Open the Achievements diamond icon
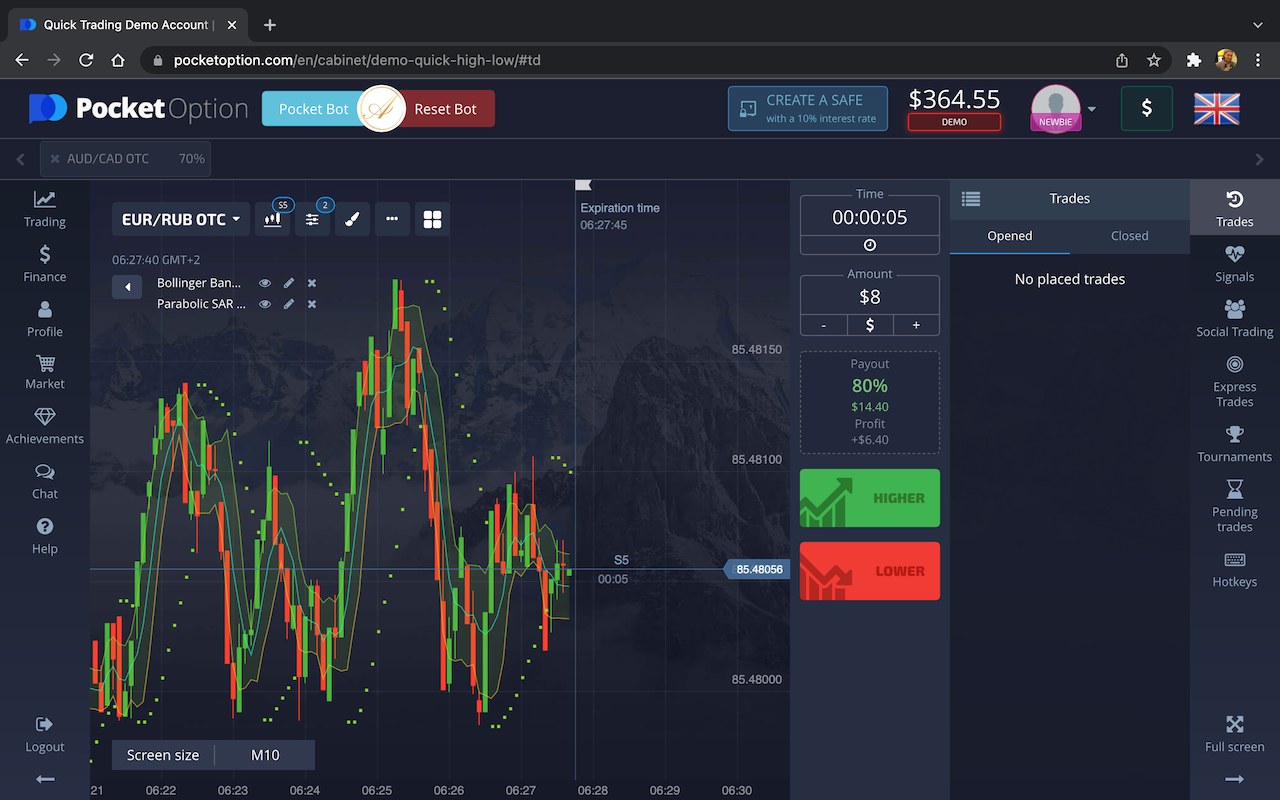 [x=44, y=426]
